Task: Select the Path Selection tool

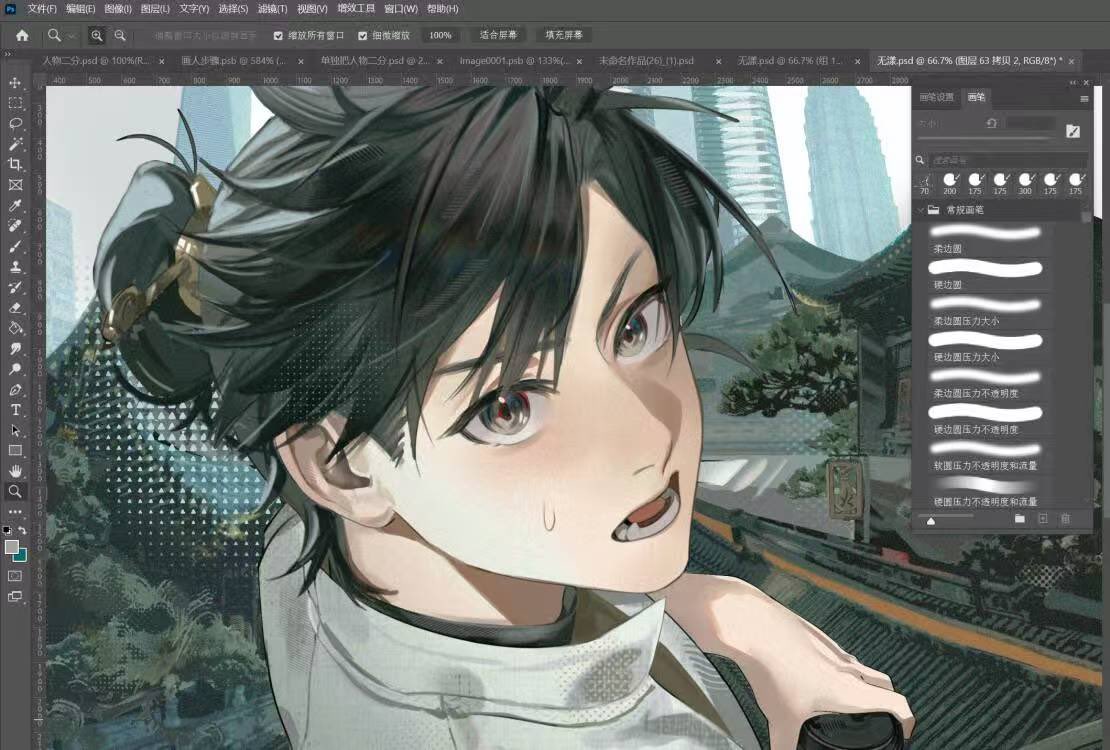Action: click(x=15, y=431)
